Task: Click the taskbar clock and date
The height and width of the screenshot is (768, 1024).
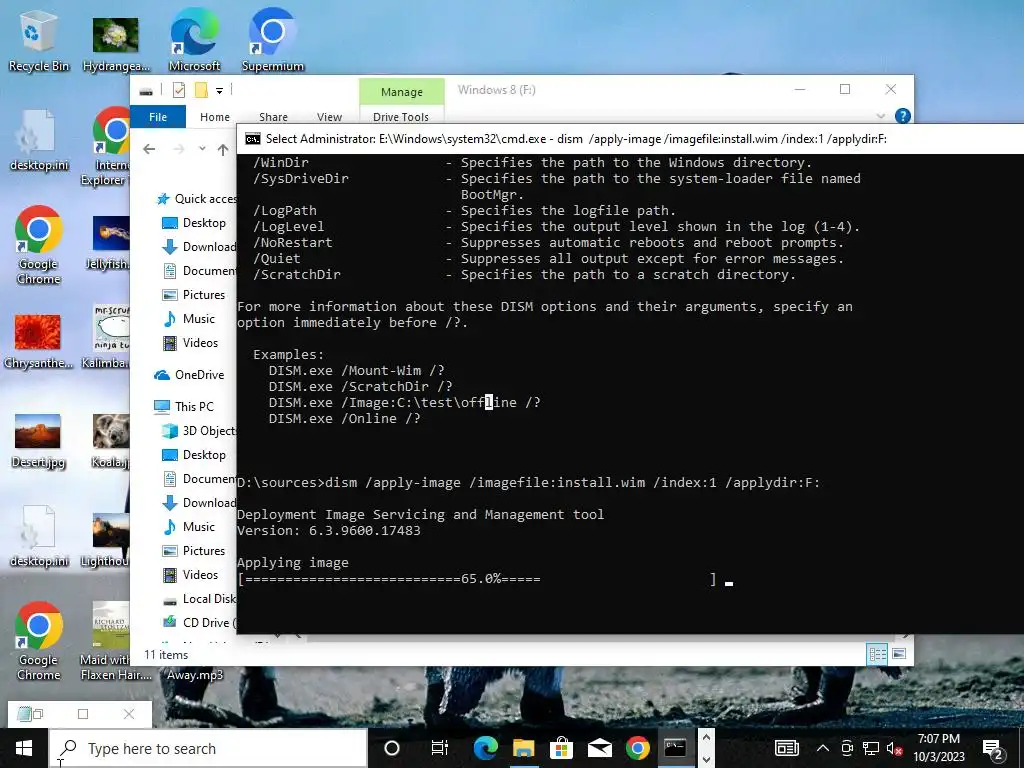Action: click(x=938, y=748)
